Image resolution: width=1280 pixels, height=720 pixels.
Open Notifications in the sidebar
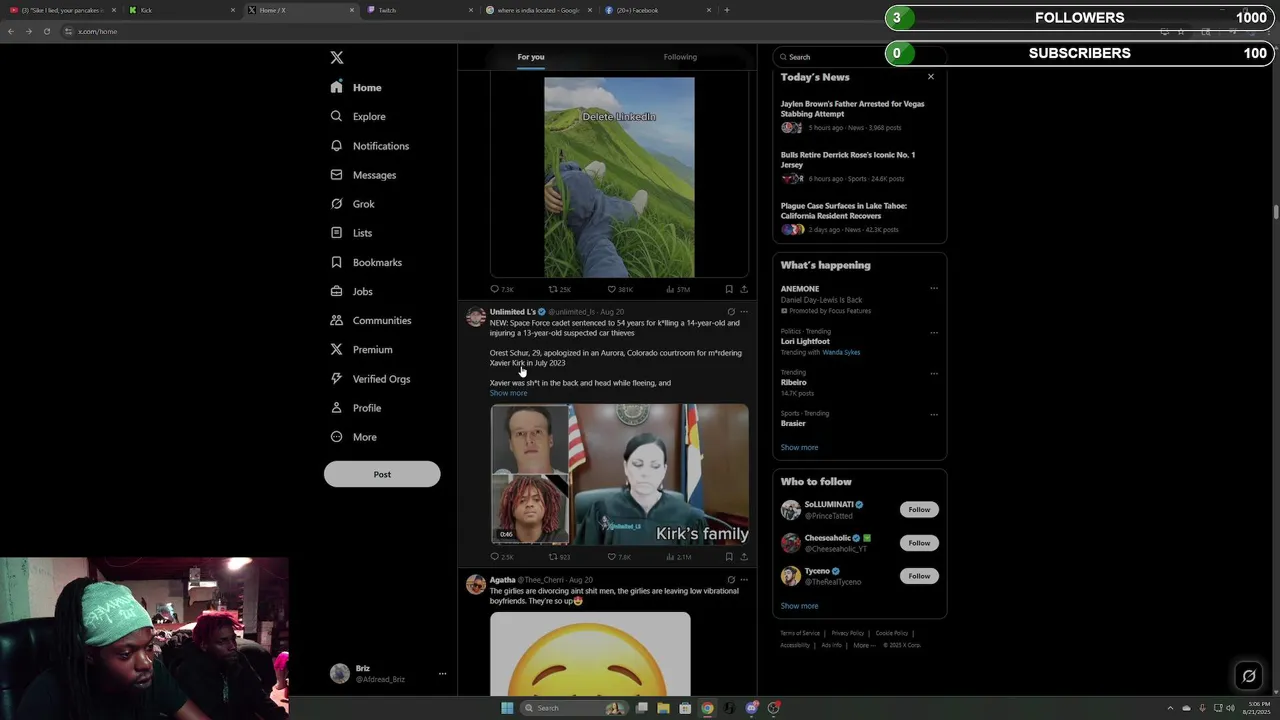[x=370, y=146]
